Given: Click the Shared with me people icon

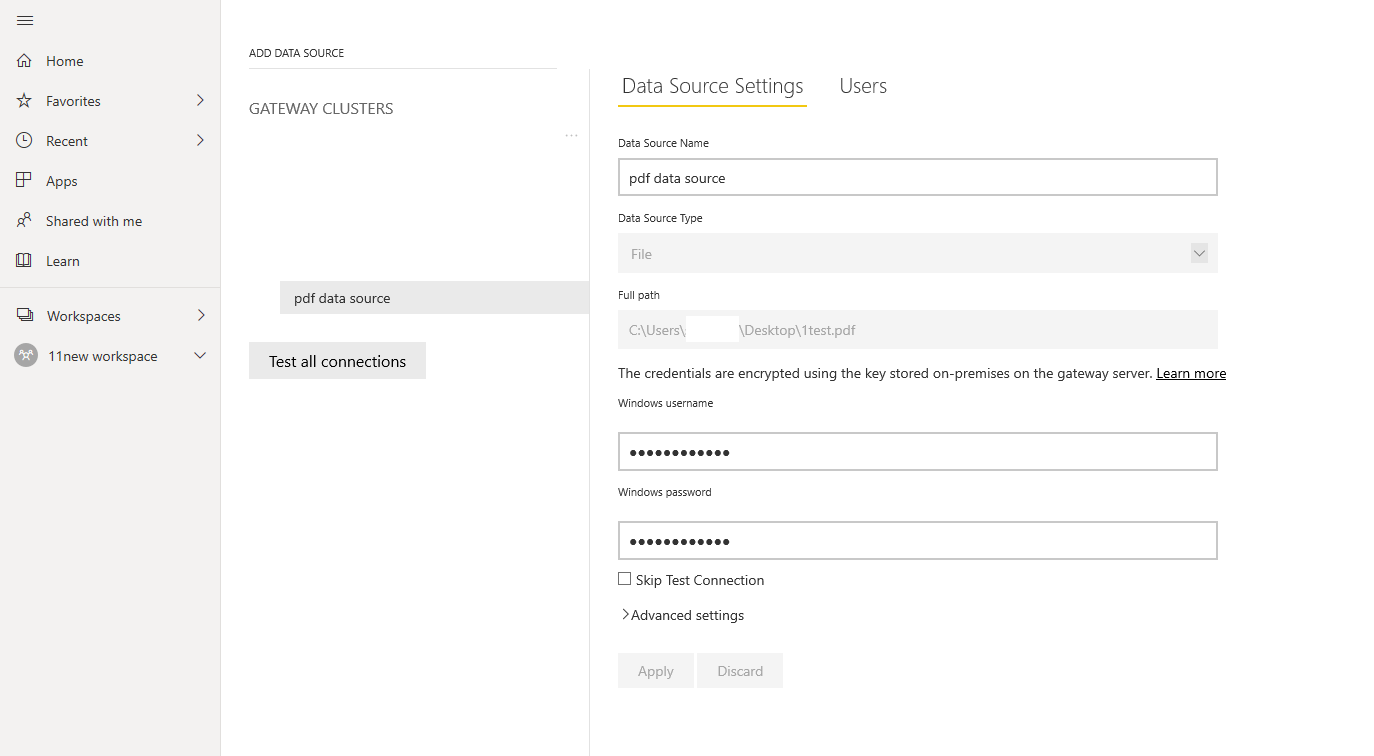Looking at the screenshot, I should 25,221.
